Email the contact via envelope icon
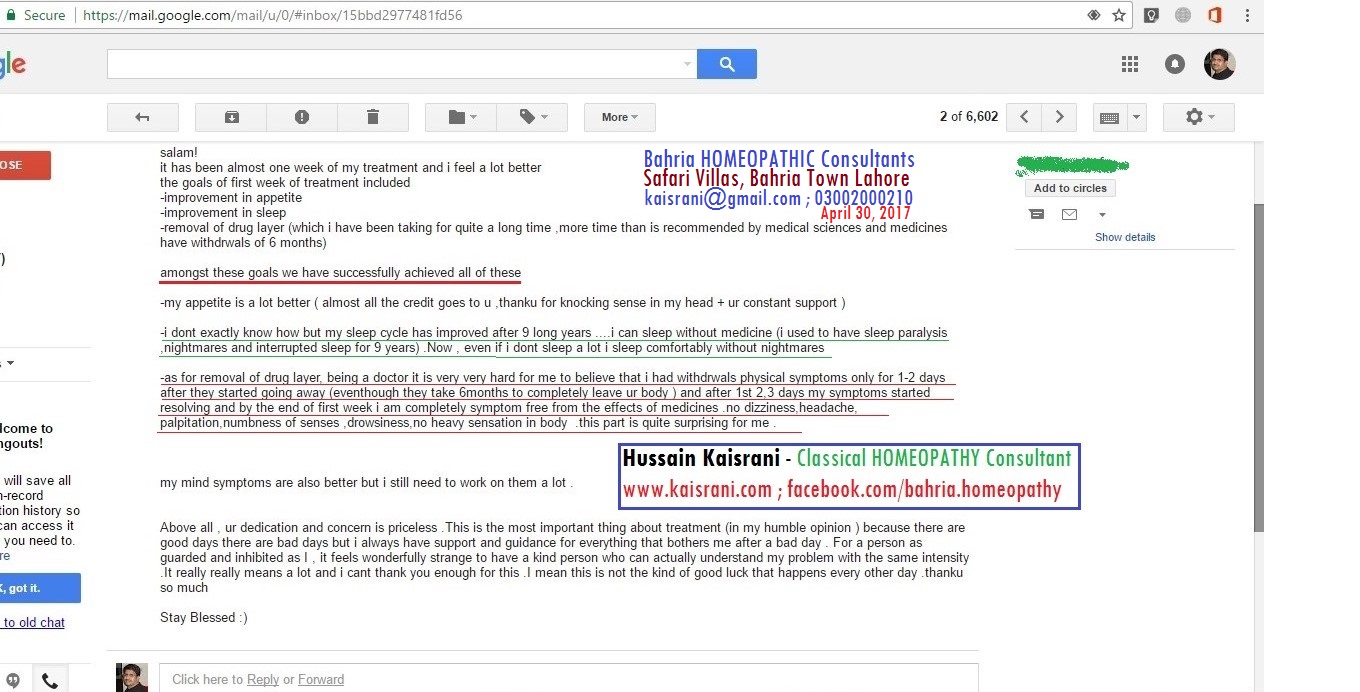This screenshot has width=1360, height=692. click(x=1069, y=214)
